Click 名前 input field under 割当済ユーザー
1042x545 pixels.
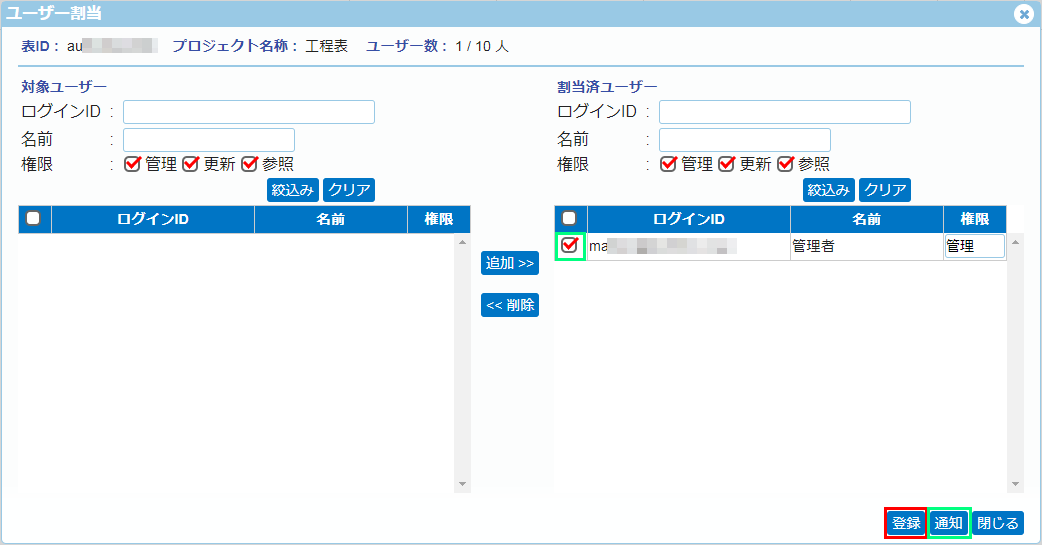click(x=744, y=140)
